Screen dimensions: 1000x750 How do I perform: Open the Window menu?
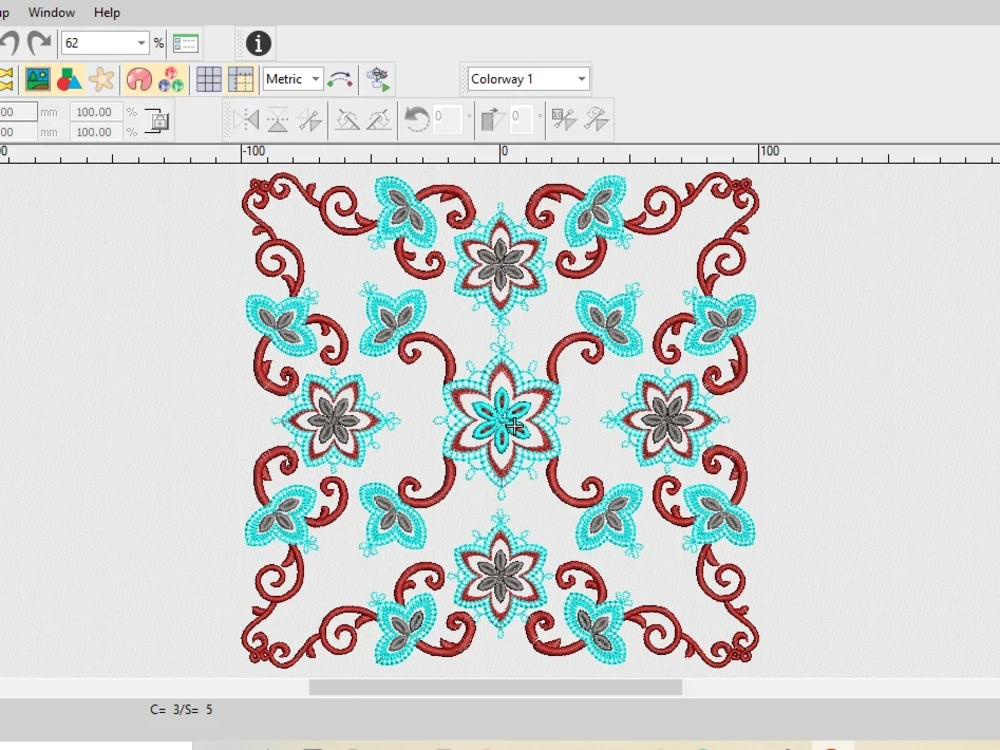(x=51, y=12)
